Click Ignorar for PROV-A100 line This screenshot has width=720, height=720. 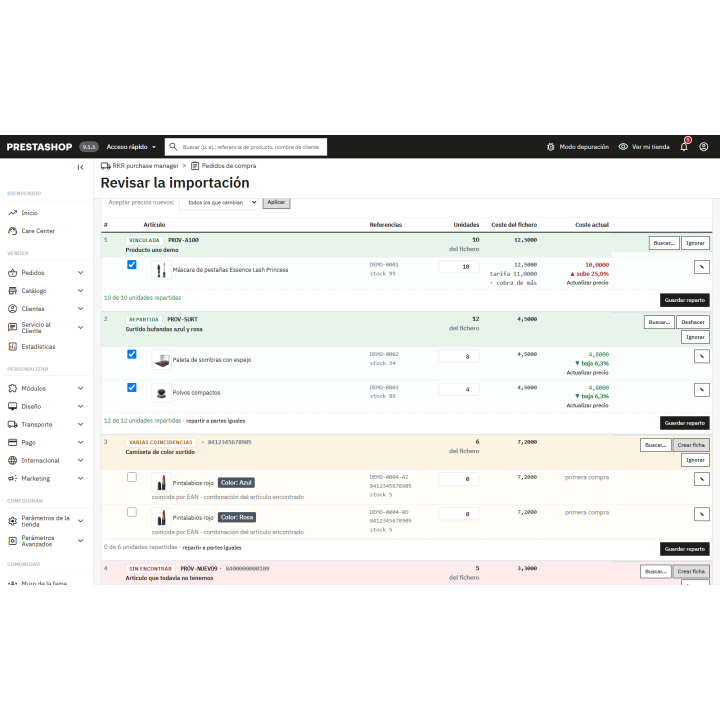pos(695,243)
